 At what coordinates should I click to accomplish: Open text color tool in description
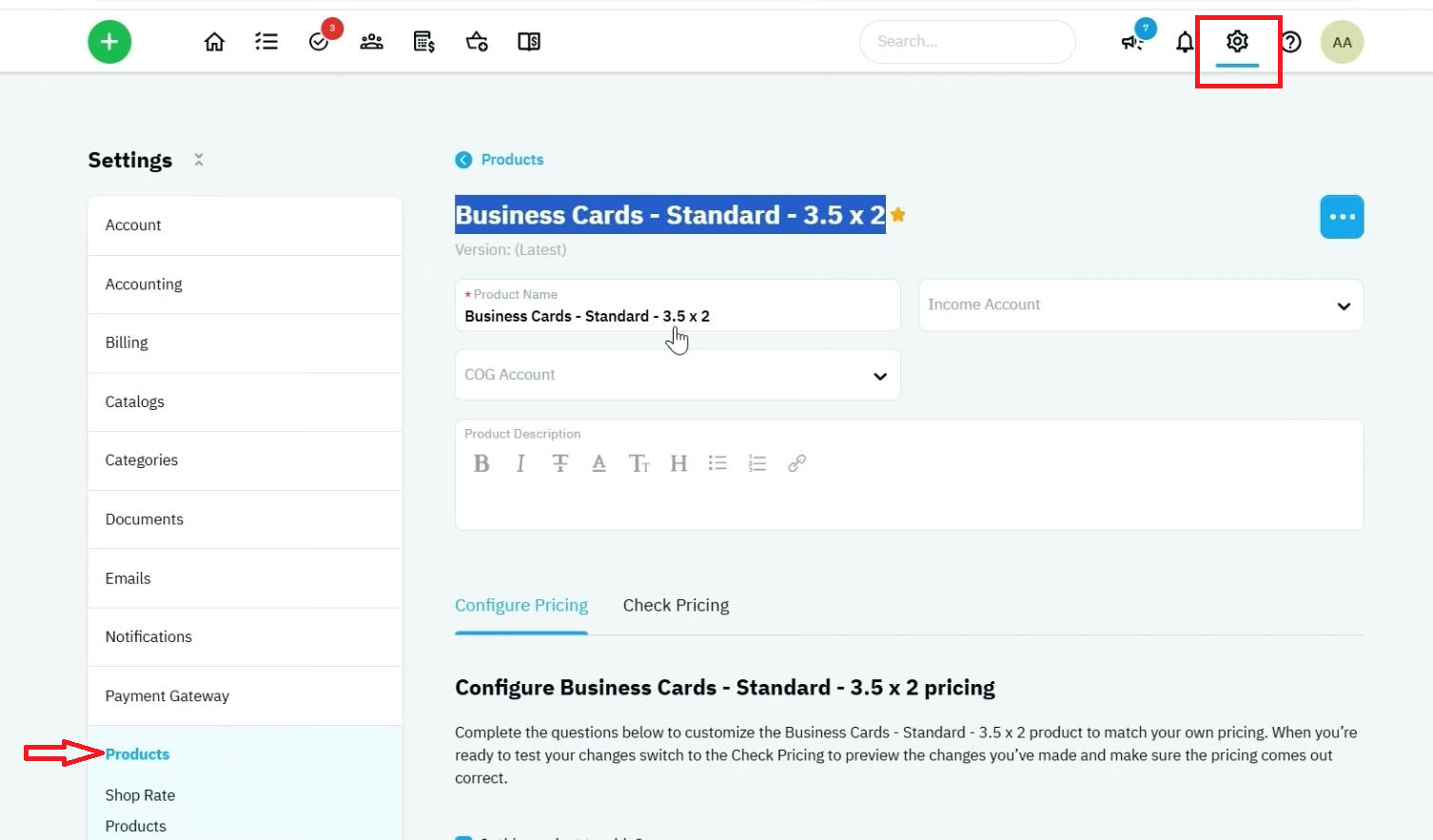pyautogui.click(x=599, y=463)
